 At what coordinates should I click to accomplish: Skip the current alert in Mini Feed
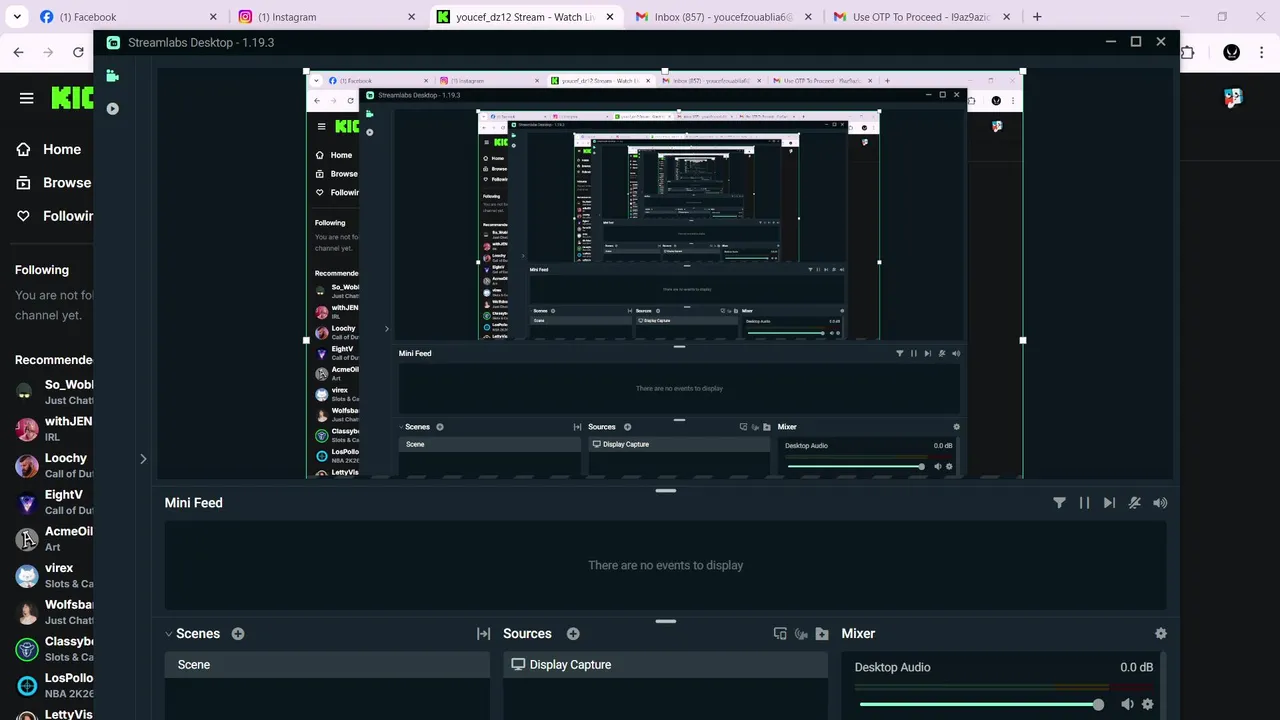pos(1109,503)
